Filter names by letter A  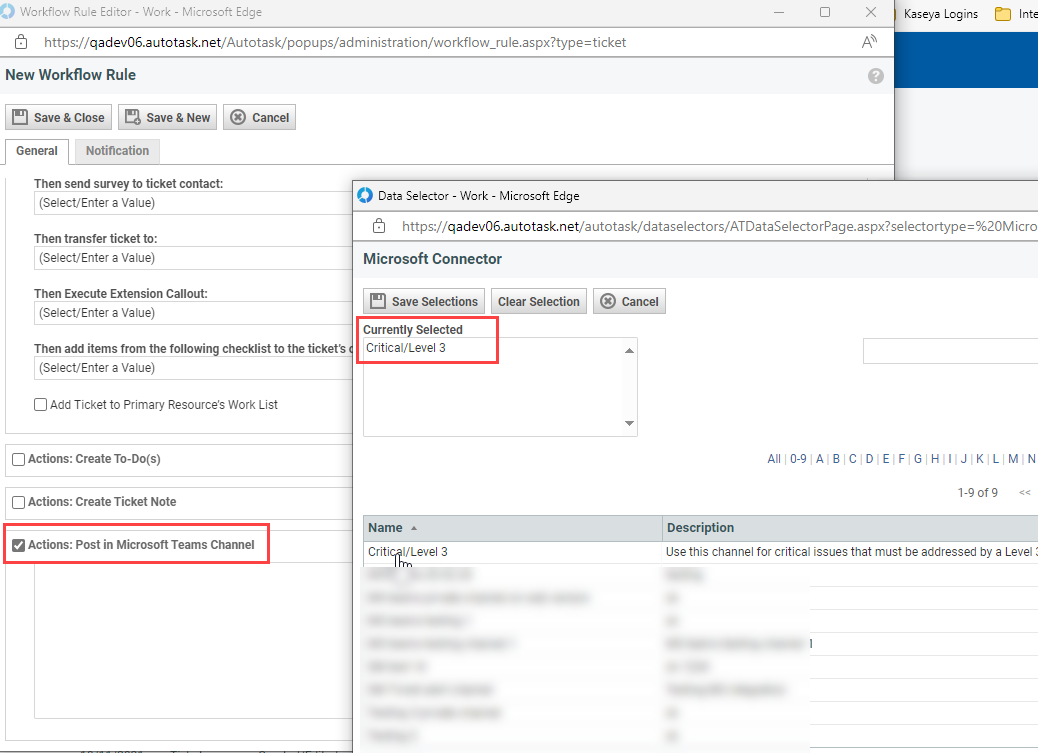coord(820,459)
